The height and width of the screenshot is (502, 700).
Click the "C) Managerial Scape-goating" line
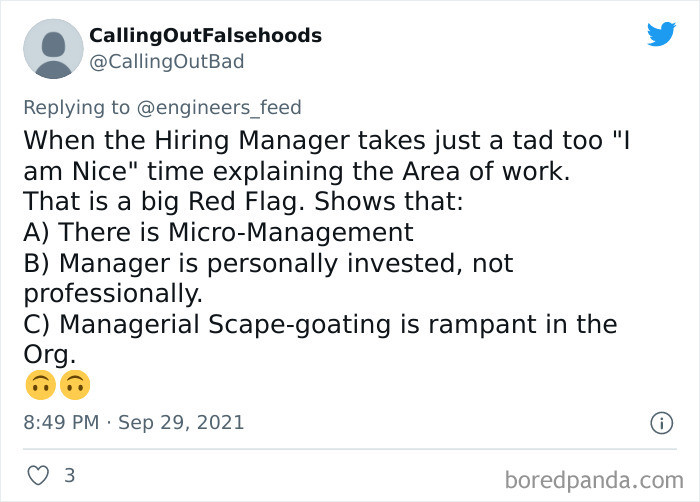(320, 324)
